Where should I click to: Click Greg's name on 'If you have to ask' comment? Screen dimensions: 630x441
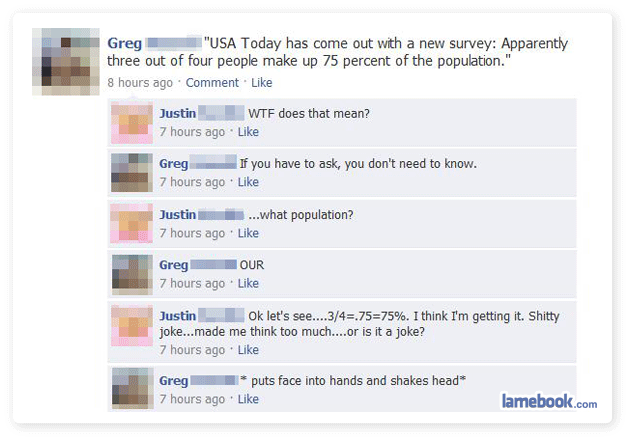click(x=174, y=163)
